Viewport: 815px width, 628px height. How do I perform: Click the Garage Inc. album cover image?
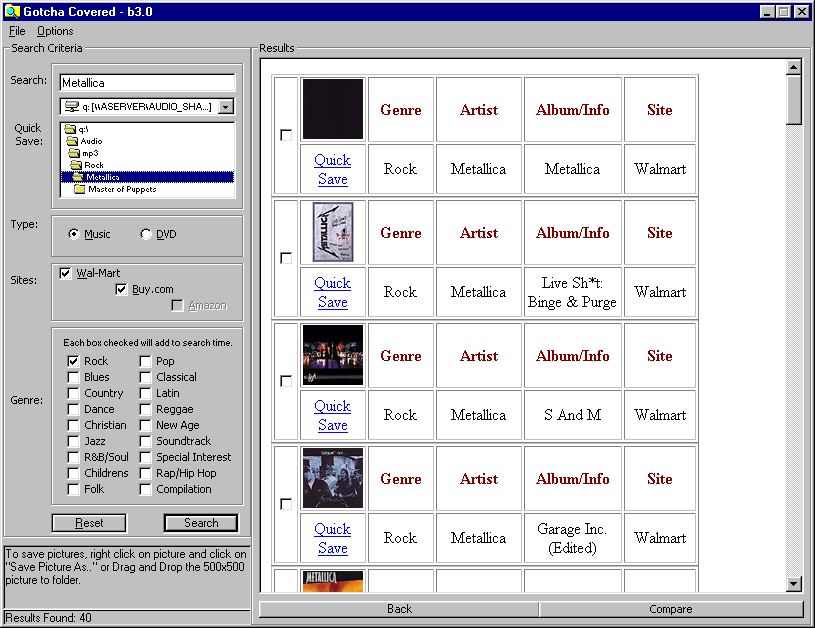coord(333,478)
